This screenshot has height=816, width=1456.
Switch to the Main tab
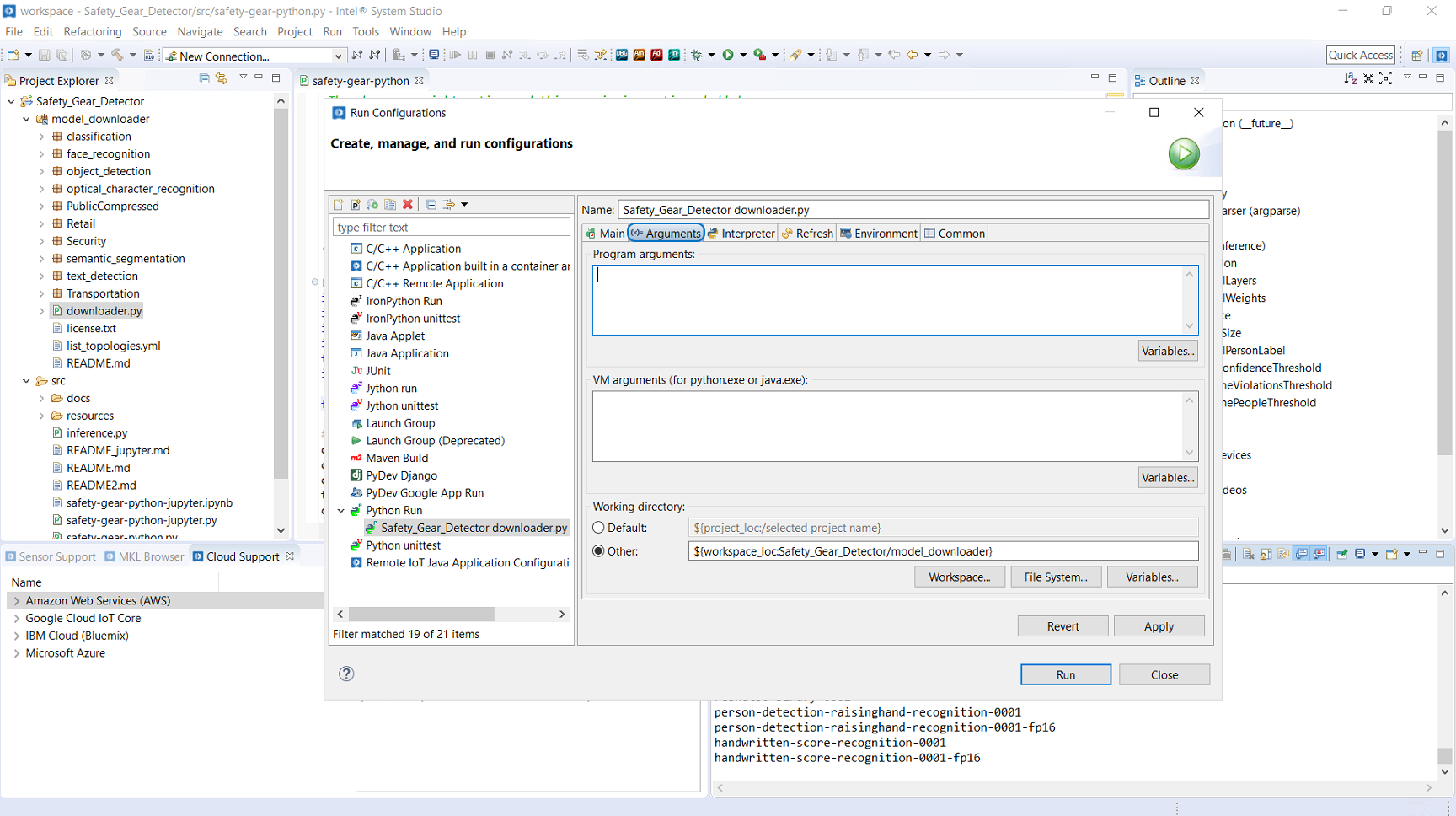(x=605, y=234)
